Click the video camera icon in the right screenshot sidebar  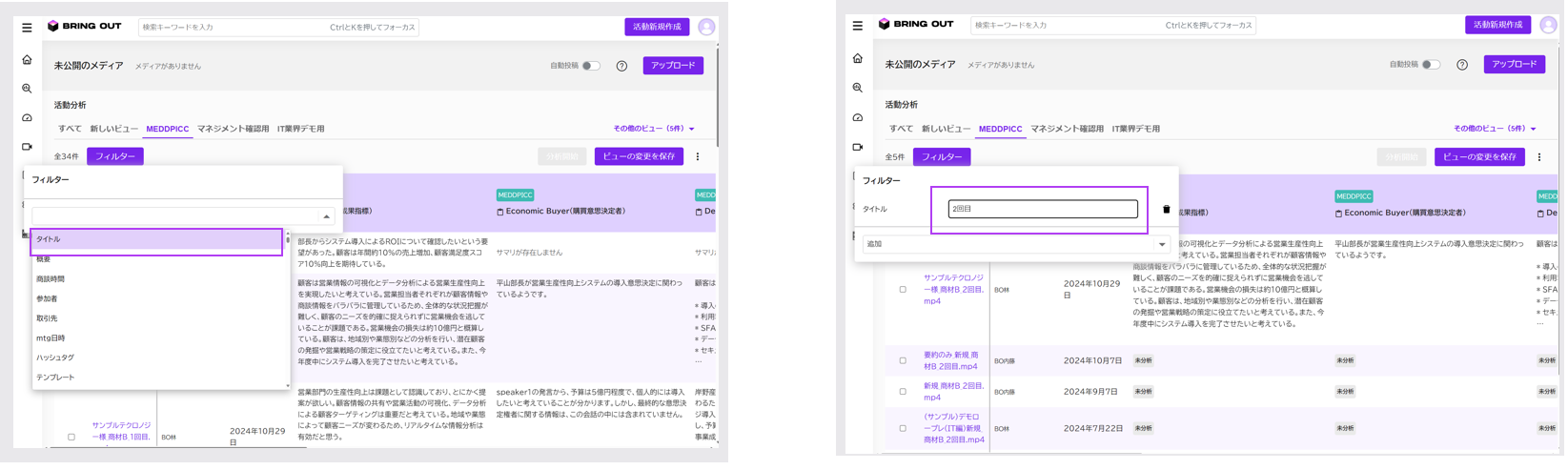click(x=858, y=147)
